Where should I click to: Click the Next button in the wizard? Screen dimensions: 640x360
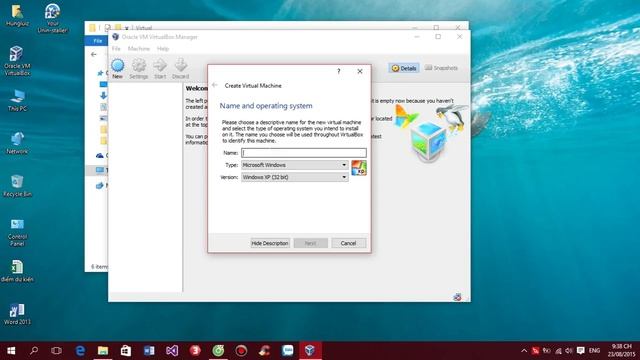tap(310, 243)
